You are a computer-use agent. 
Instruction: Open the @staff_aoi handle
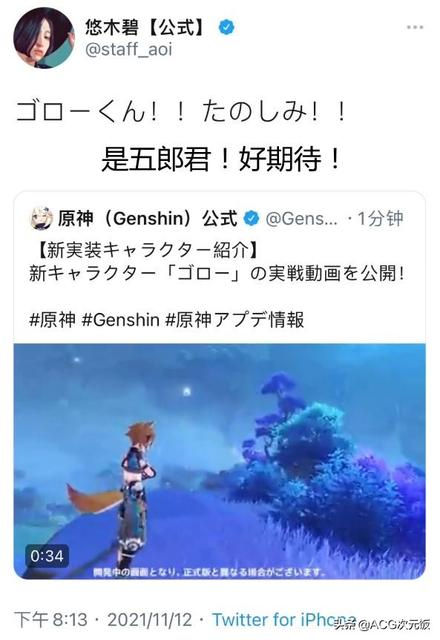[128, 49]
